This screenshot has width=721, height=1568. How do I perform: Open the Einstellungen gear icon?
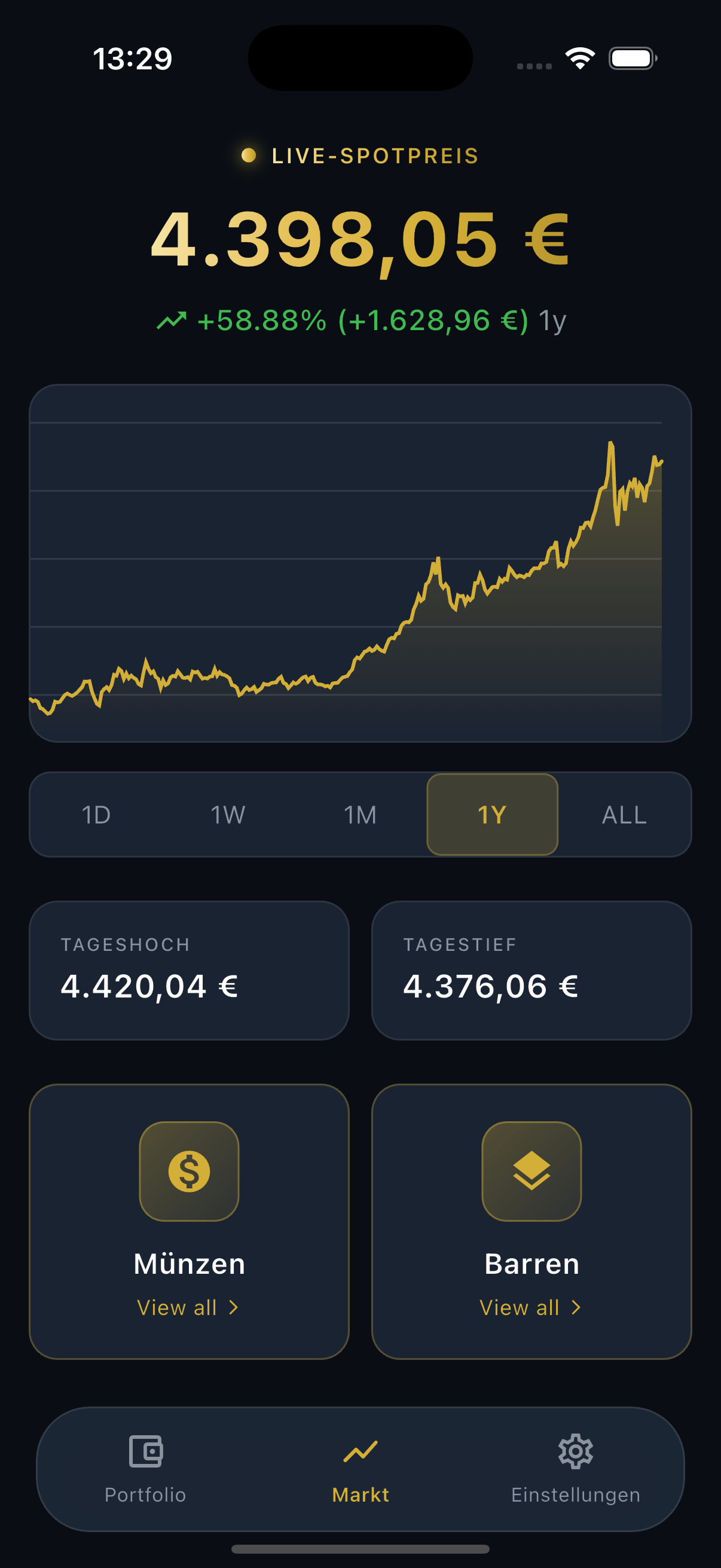click(x=575, y=1451)
